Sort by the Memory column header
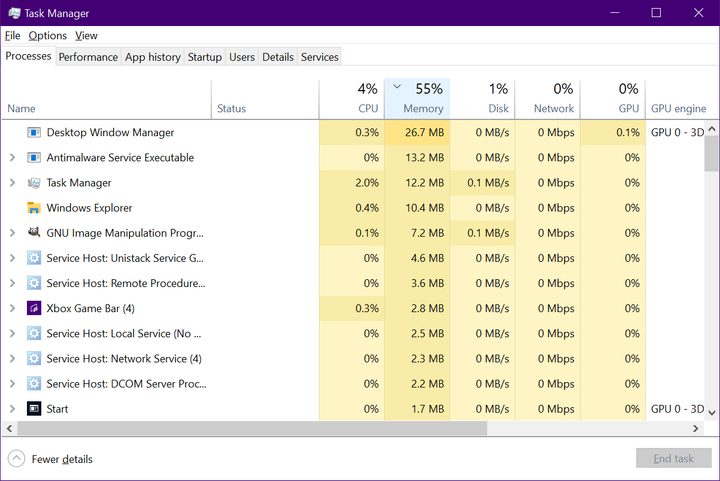The image size is (720, 481). pyautogui.click(x=417, y=100)
